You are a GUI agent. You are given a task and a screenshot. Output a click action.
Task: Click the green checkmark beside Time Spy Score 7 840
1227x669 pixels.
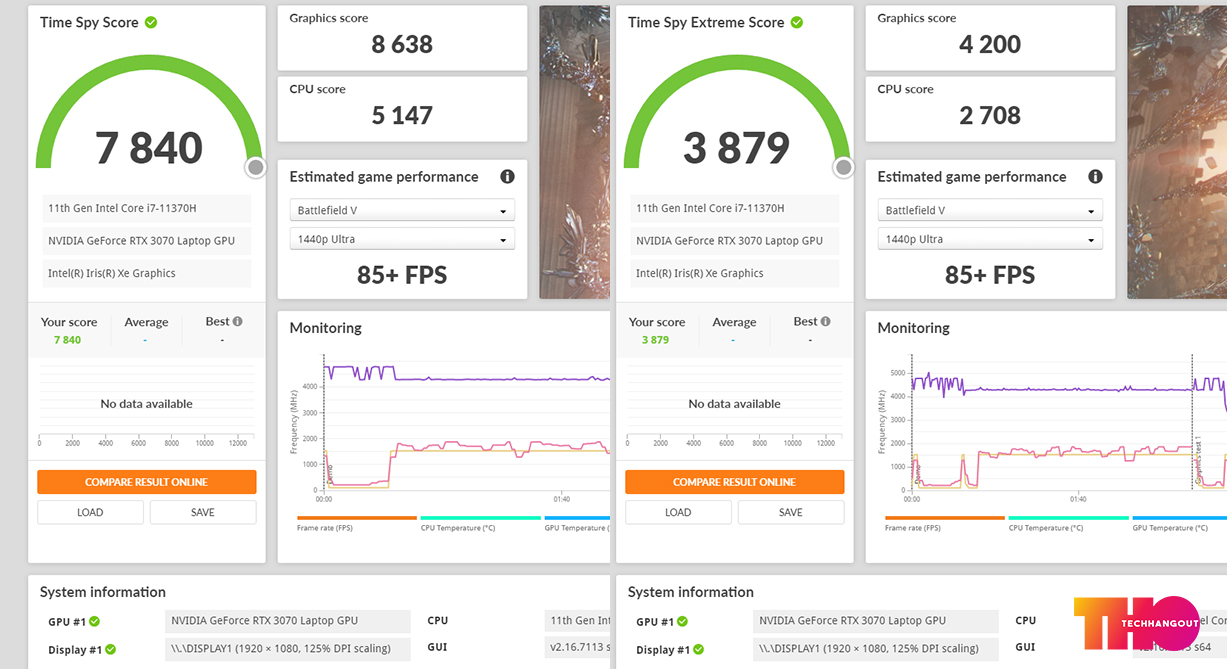(151, 22)
